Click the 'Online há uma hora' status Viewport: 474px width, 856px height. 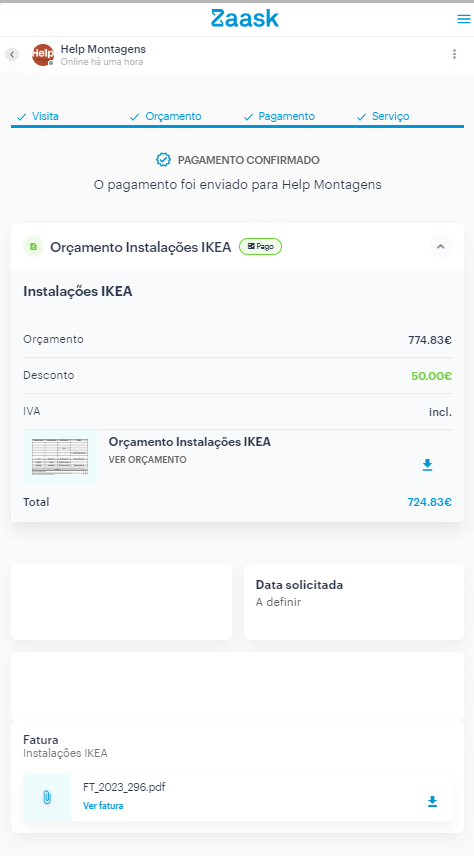coord(102,62)
